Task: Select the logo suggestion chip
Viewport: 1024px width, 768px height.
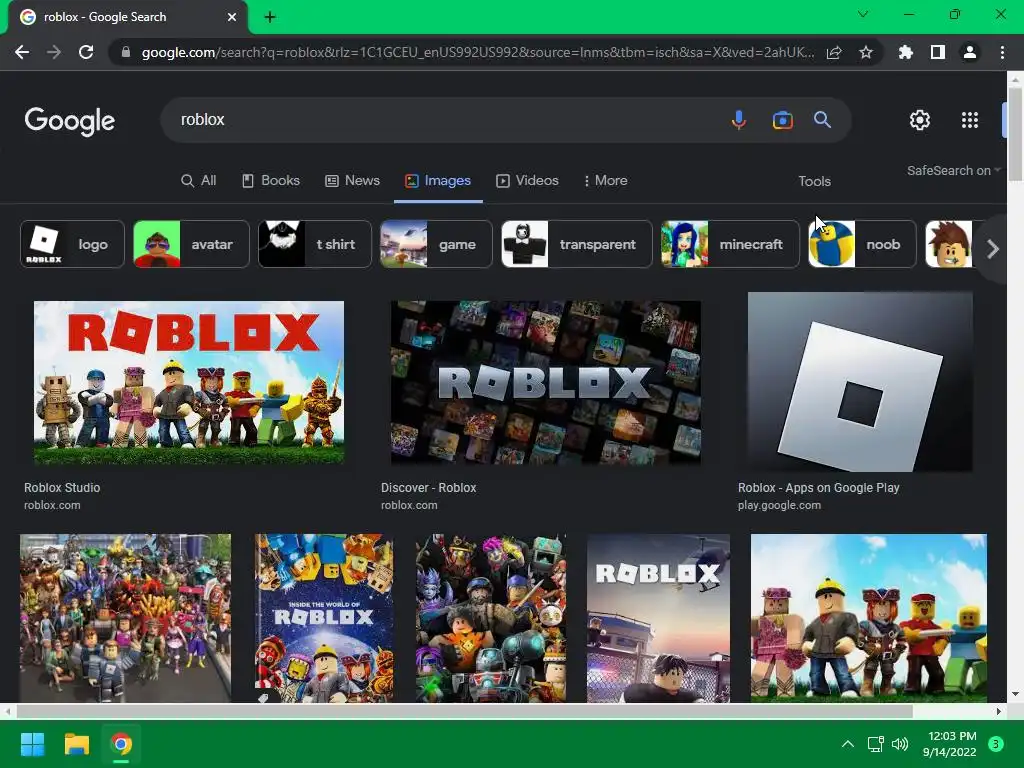Action: (x=72, y=244)
